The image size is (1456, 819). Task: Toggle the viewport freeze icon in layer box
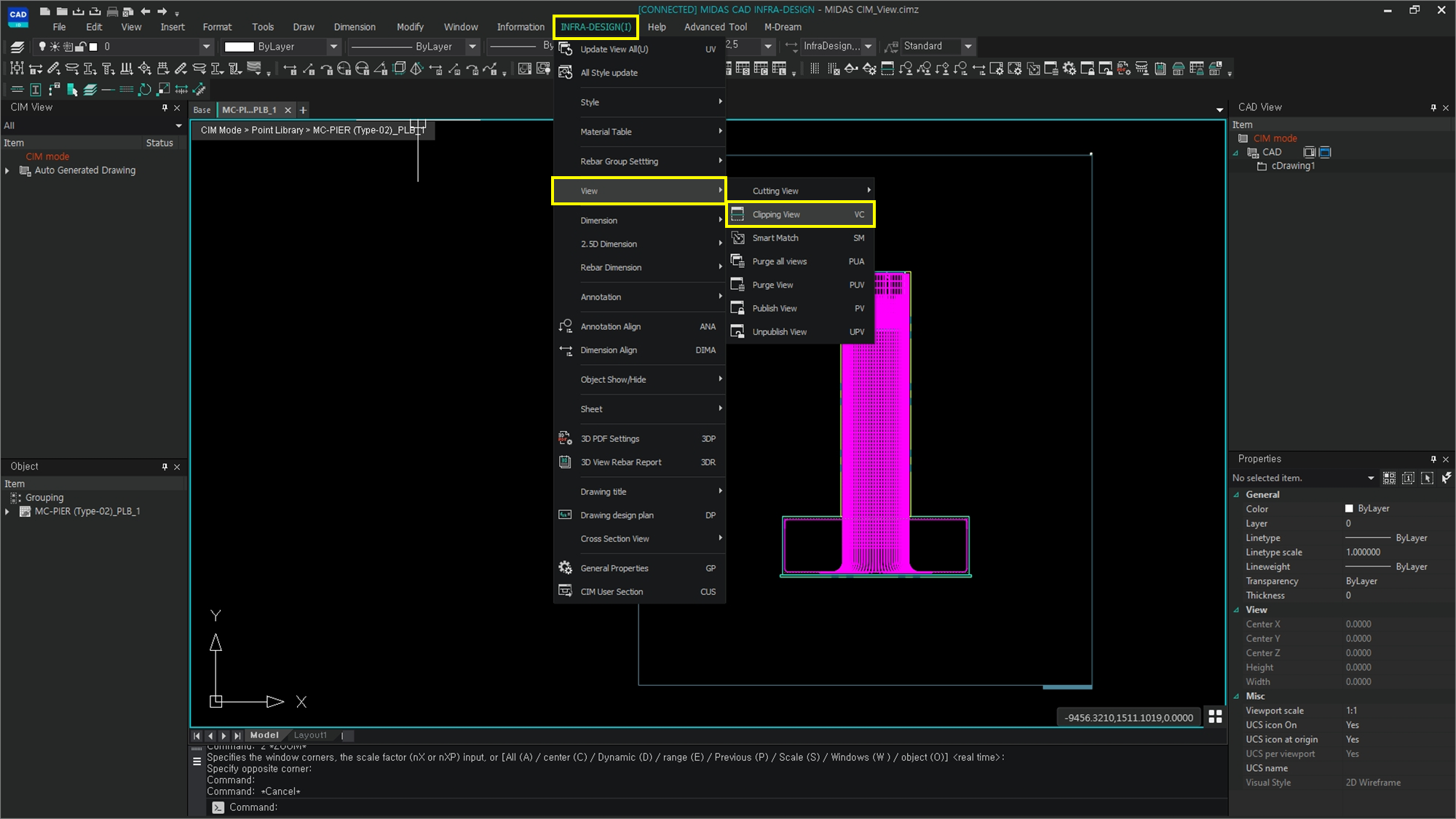coord(68,47)
